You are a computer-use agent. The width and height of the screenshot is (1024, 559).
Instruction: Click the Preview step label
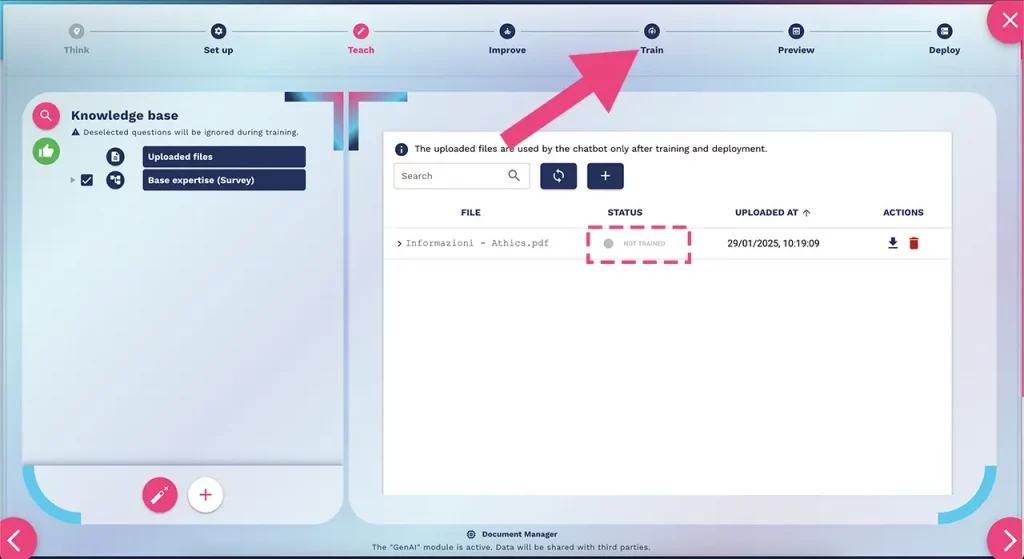point(795,50)
